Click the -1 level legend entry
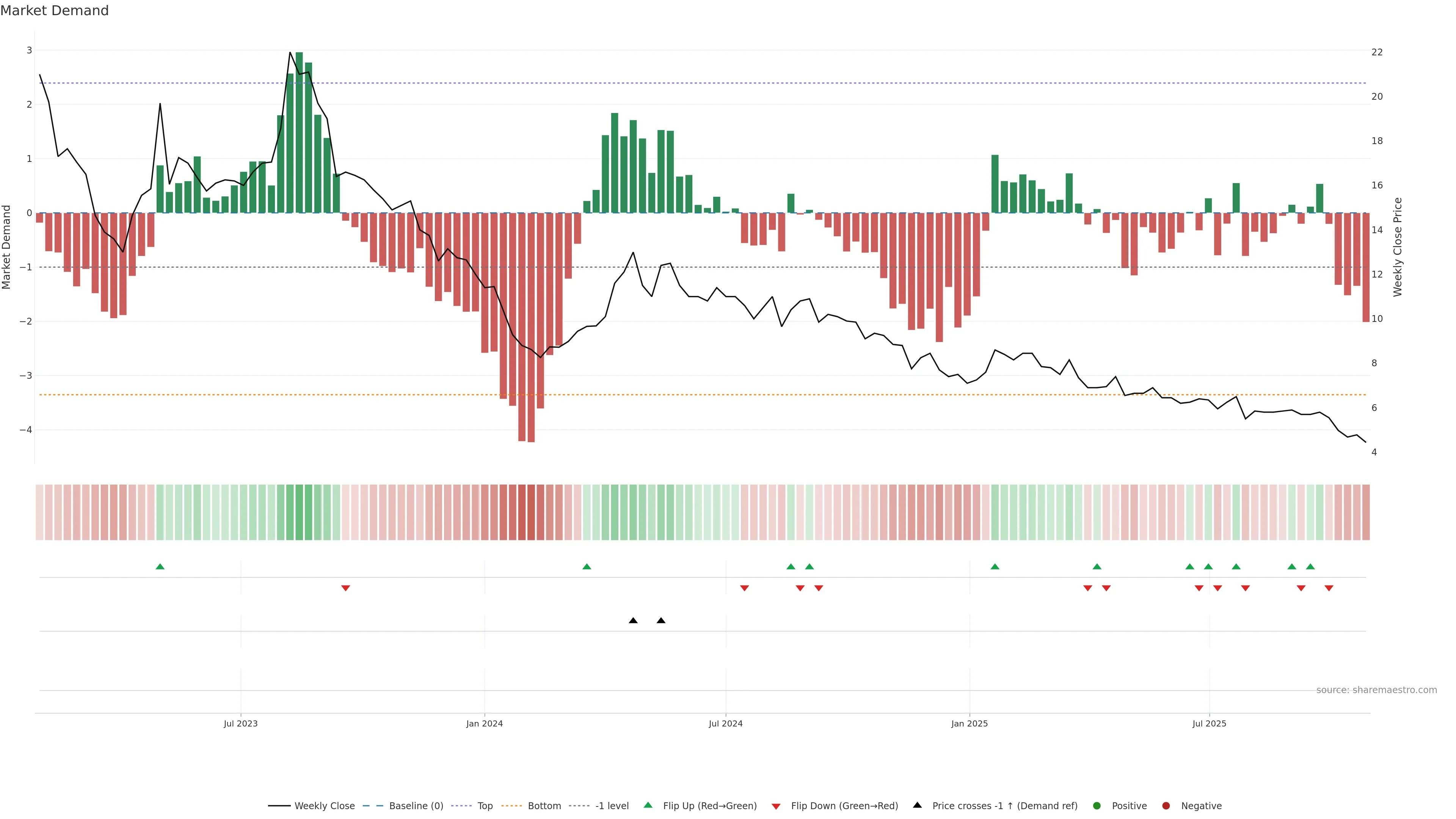Screen dimensions: 1456x819 [x=612, y=805]
